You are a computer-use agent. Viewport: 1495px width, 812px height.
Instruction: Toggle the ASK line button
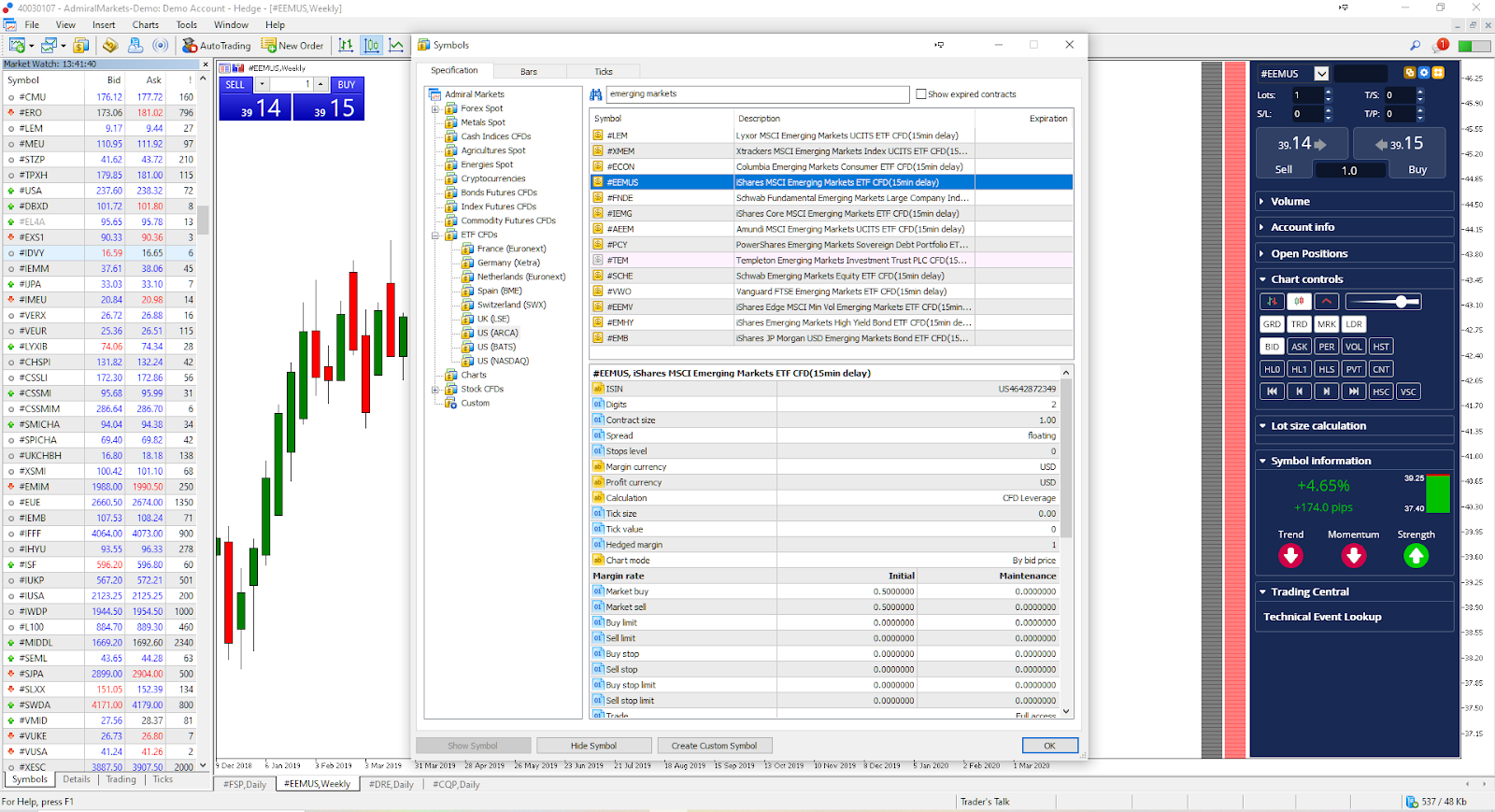1299,347
